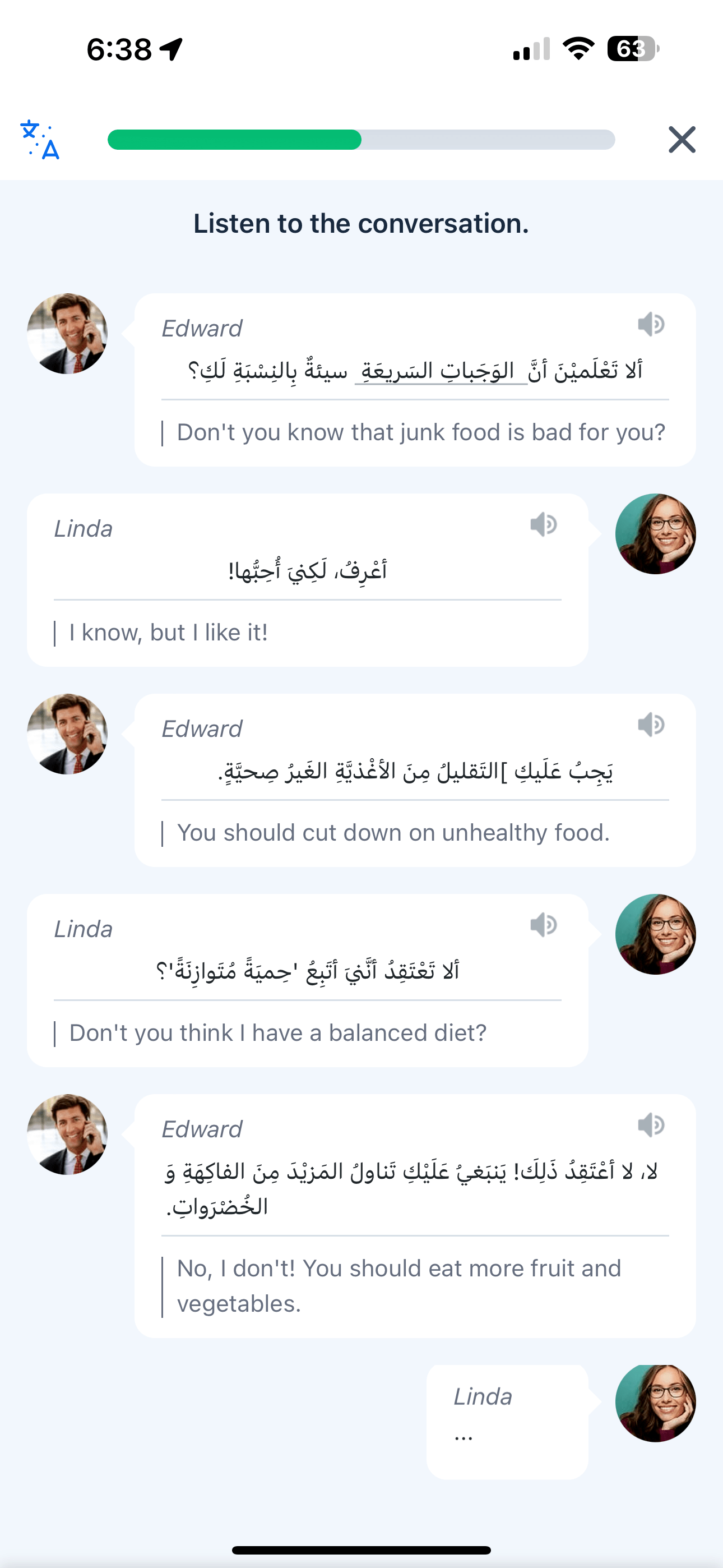
Task: Click the green lesson progress bar
Action: [361, 140]
